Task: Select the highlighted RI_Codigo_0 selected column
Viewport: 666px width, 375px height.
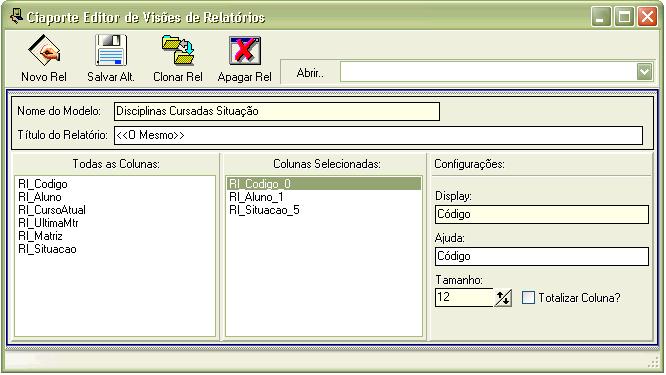Action: [x=324, y=184]
